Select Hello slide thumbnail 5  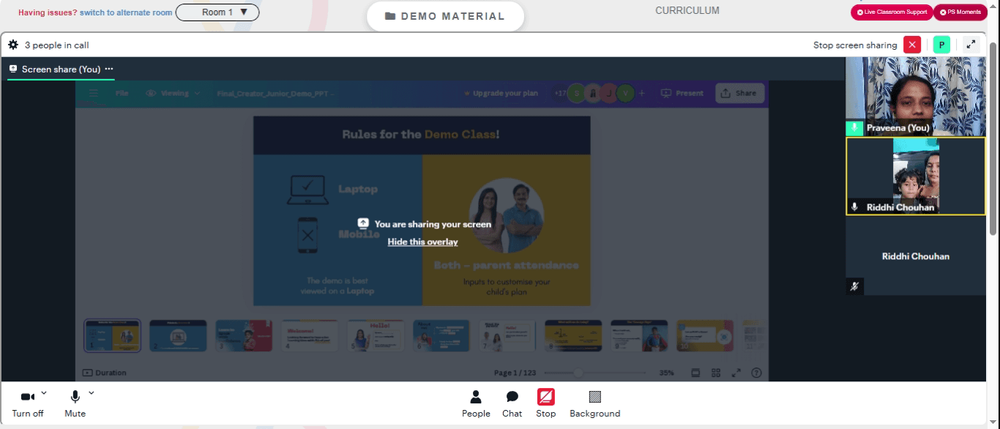(376, 336)
